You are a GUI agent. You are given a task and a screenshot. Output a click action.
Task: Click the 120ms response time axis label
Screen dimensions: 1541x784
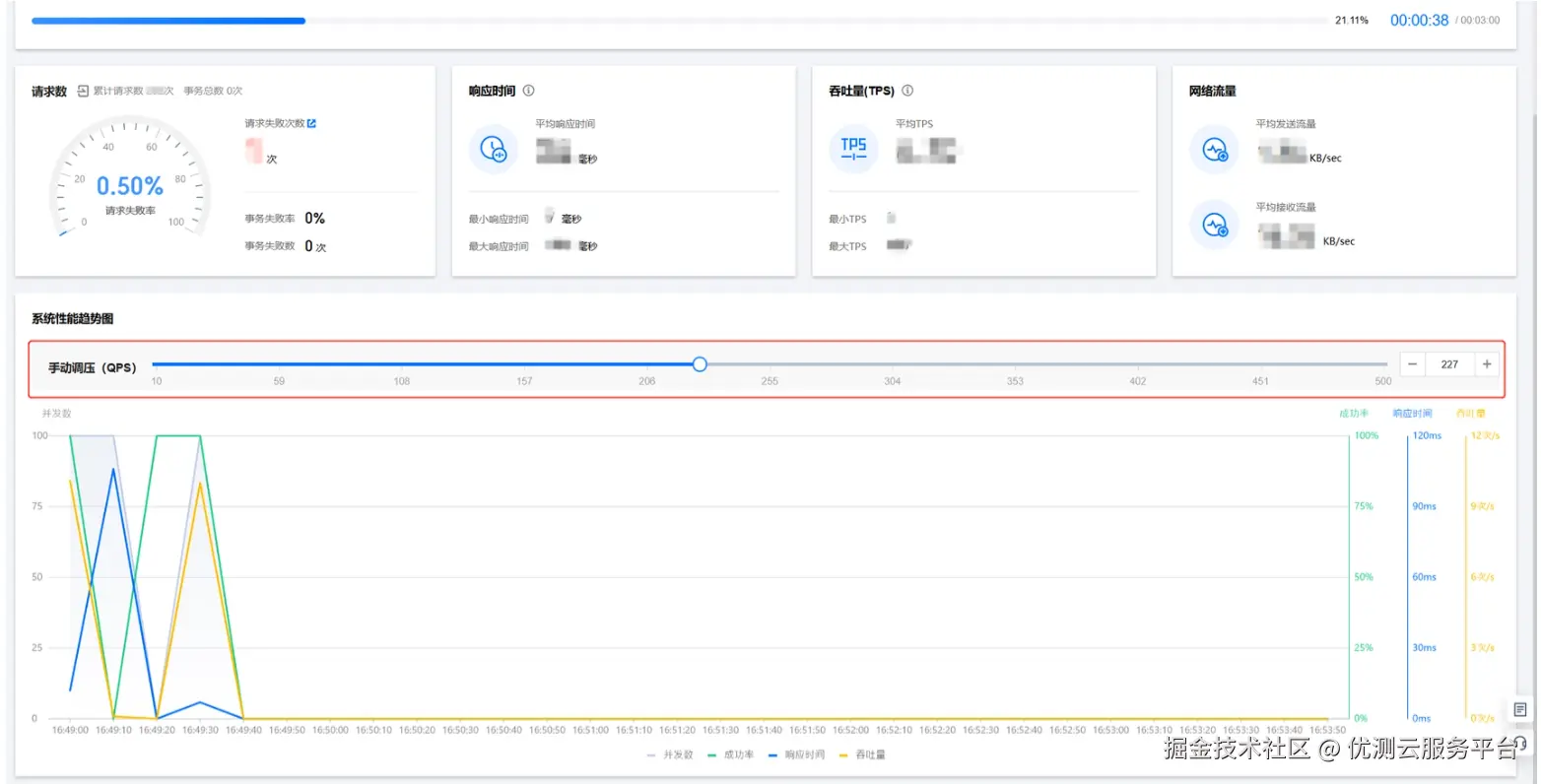1427,435
